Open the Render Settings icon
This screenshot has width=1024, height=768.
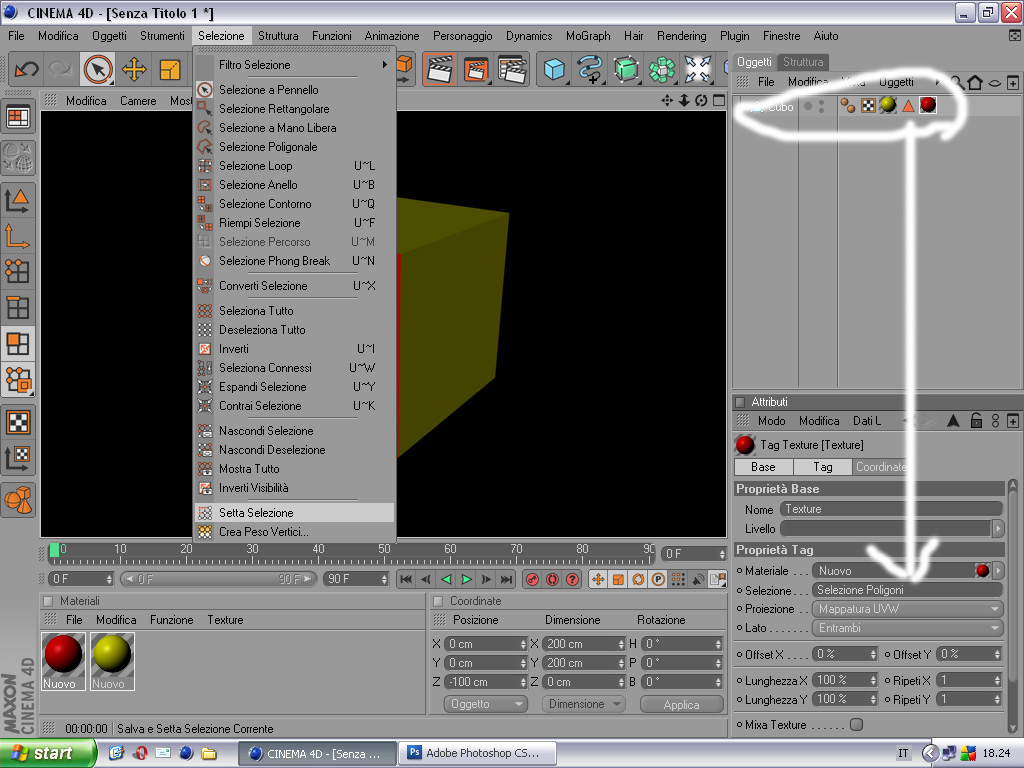click(512, 69)
